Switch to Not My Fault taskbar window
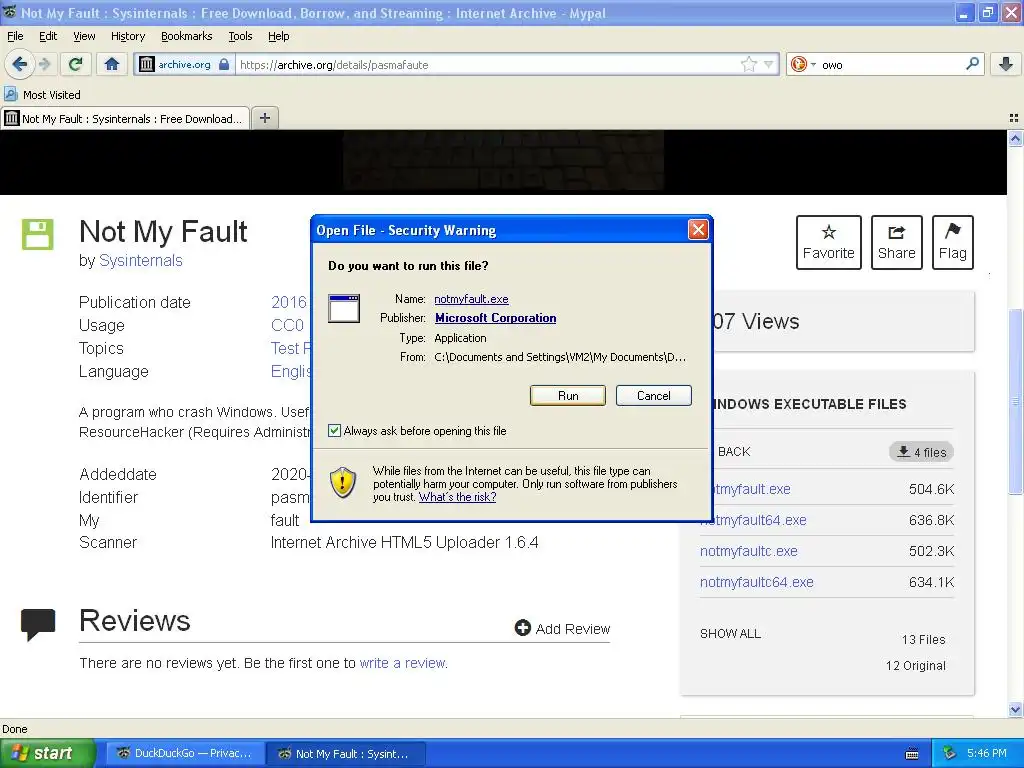Image resolution: width=1024 pixels, height=768 pixels. pos(345,753)
